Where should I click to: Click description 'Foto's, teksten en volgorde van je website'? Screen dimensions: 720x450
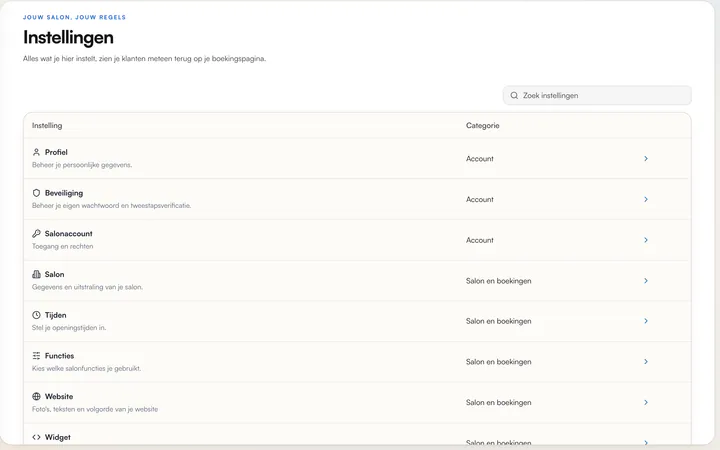(95, 409)
